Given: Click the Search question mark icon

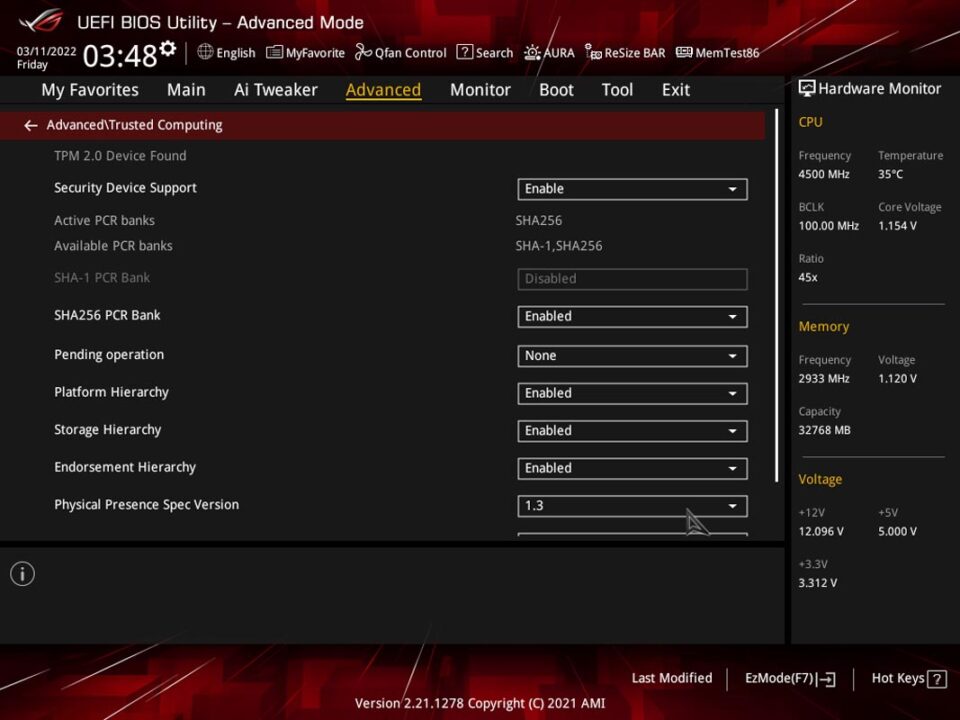Looking at the screenshot, I should coord(465,52).
